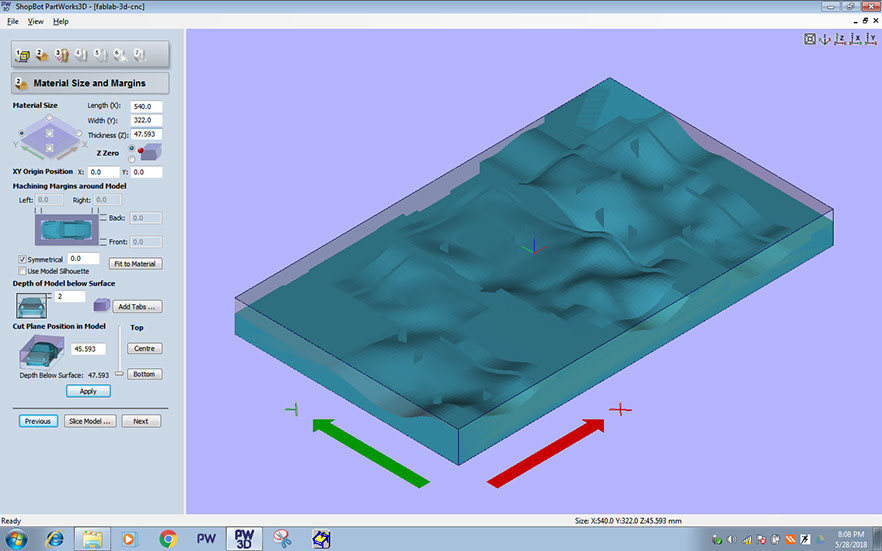Open media player taskbar icon
Screen dimensions: 882x551
129,539
